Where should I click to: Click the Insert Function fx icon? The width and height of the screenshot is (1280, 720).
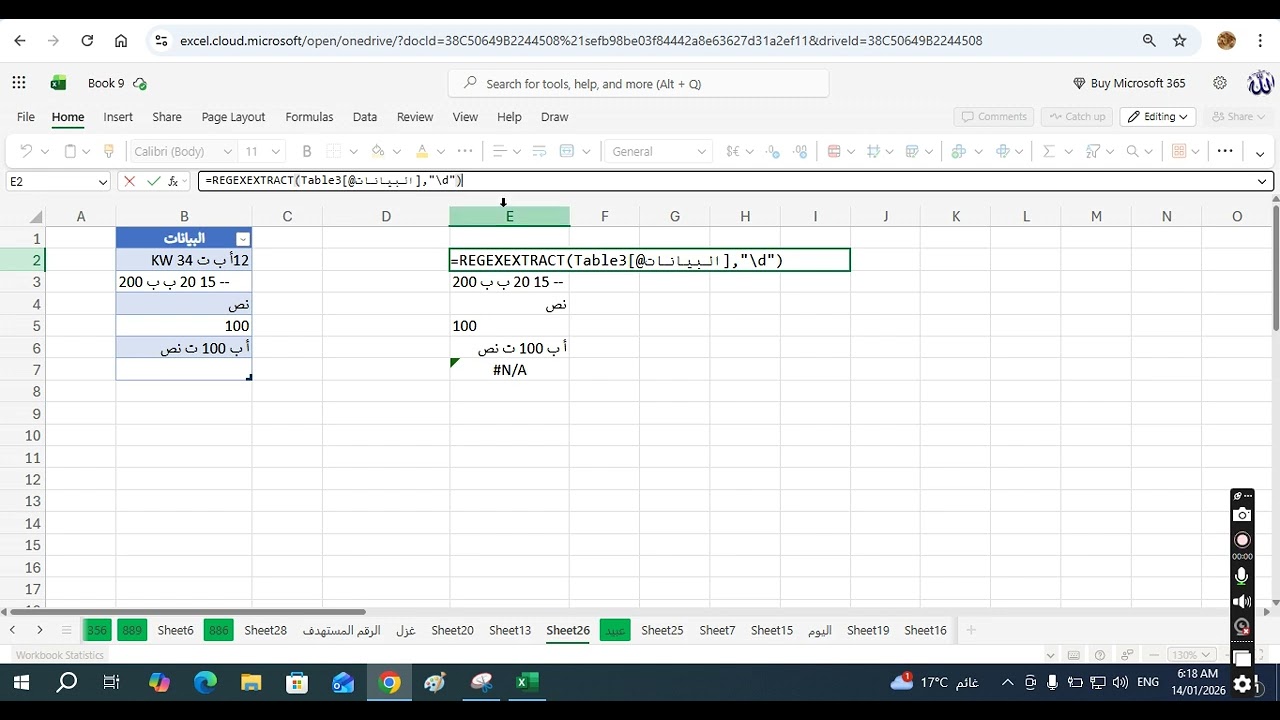(174, 181)
